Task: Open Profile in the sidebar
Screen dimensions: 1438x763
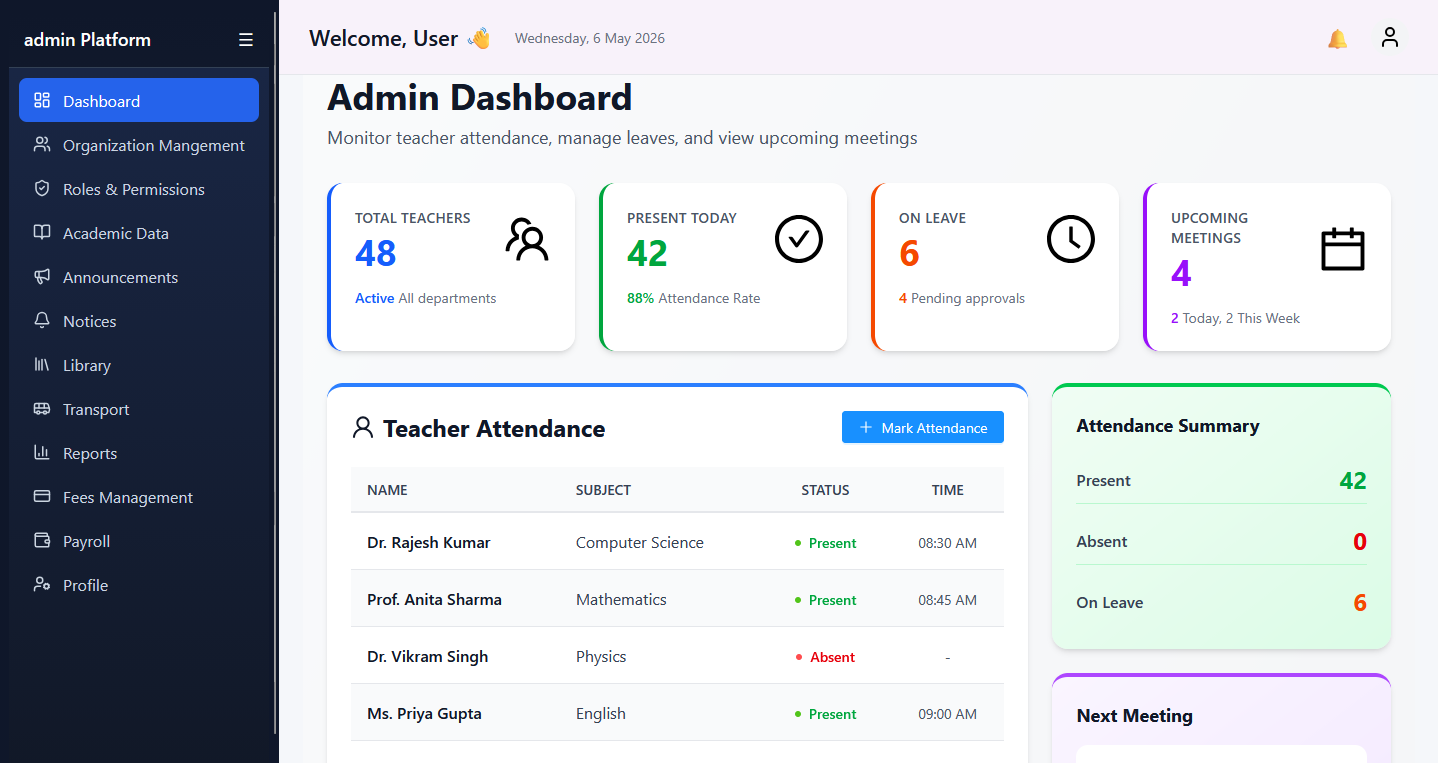Action: [x=139, y=584]
